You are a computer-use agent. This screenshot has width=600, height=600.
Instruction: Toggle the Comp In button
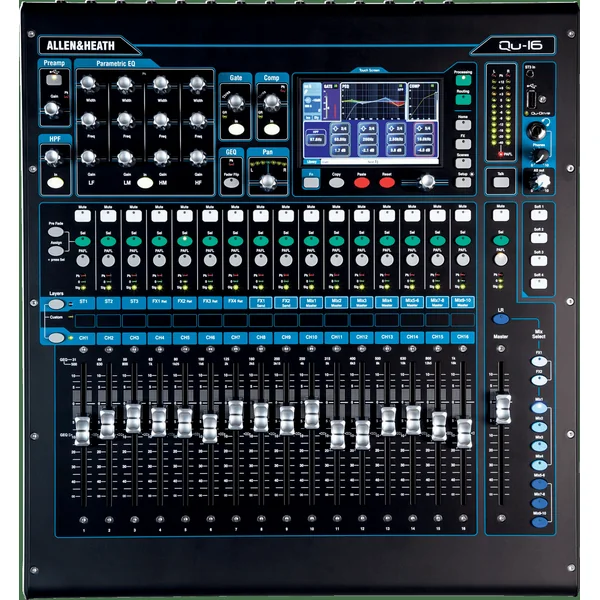coord(272,129)
